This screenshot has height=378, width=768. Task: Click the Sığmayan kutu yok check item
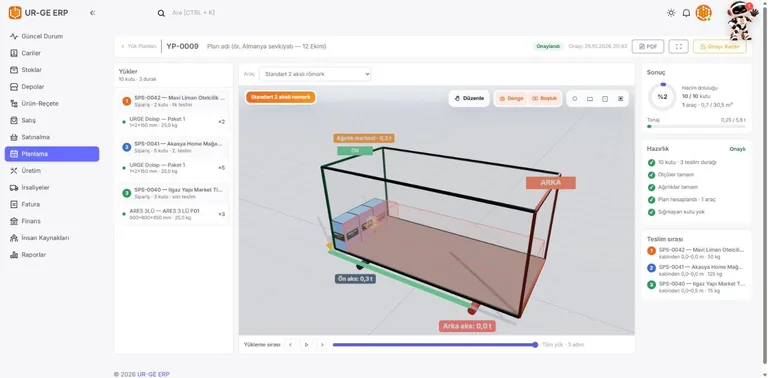pyautogui.click(x=675, y=212)
